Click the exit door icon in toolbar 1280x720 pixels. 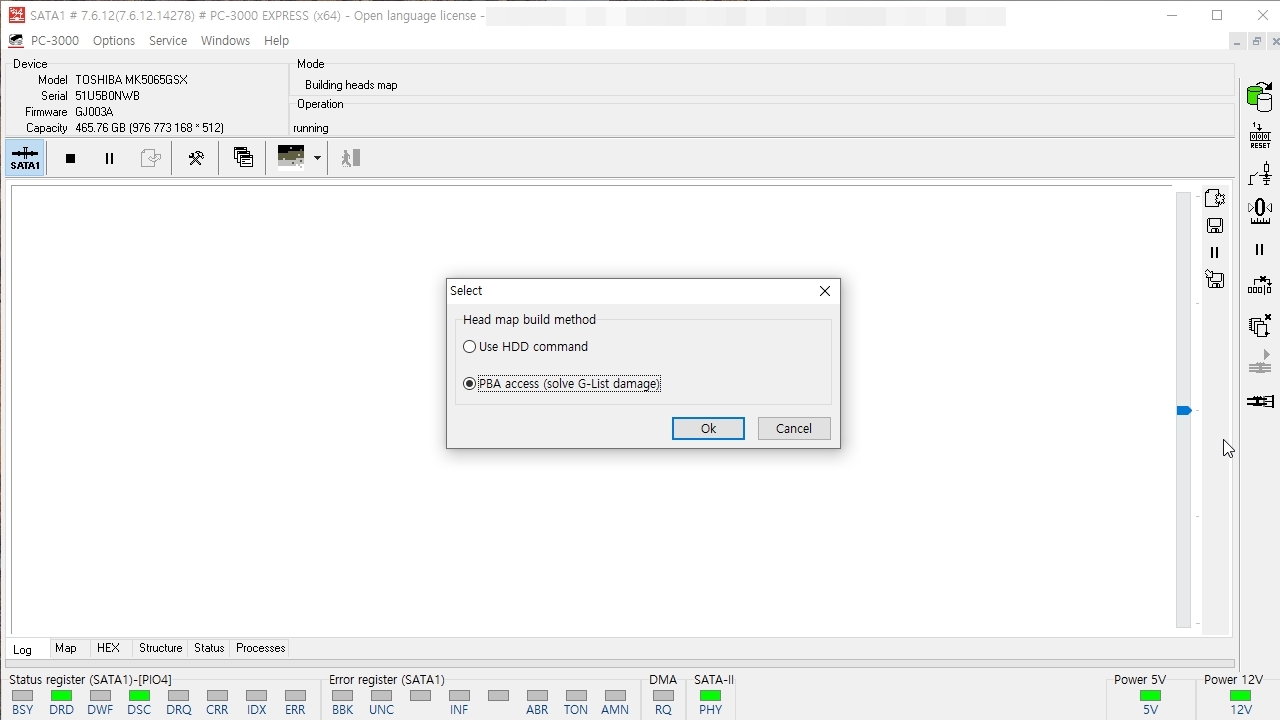(x=350, y=158)
